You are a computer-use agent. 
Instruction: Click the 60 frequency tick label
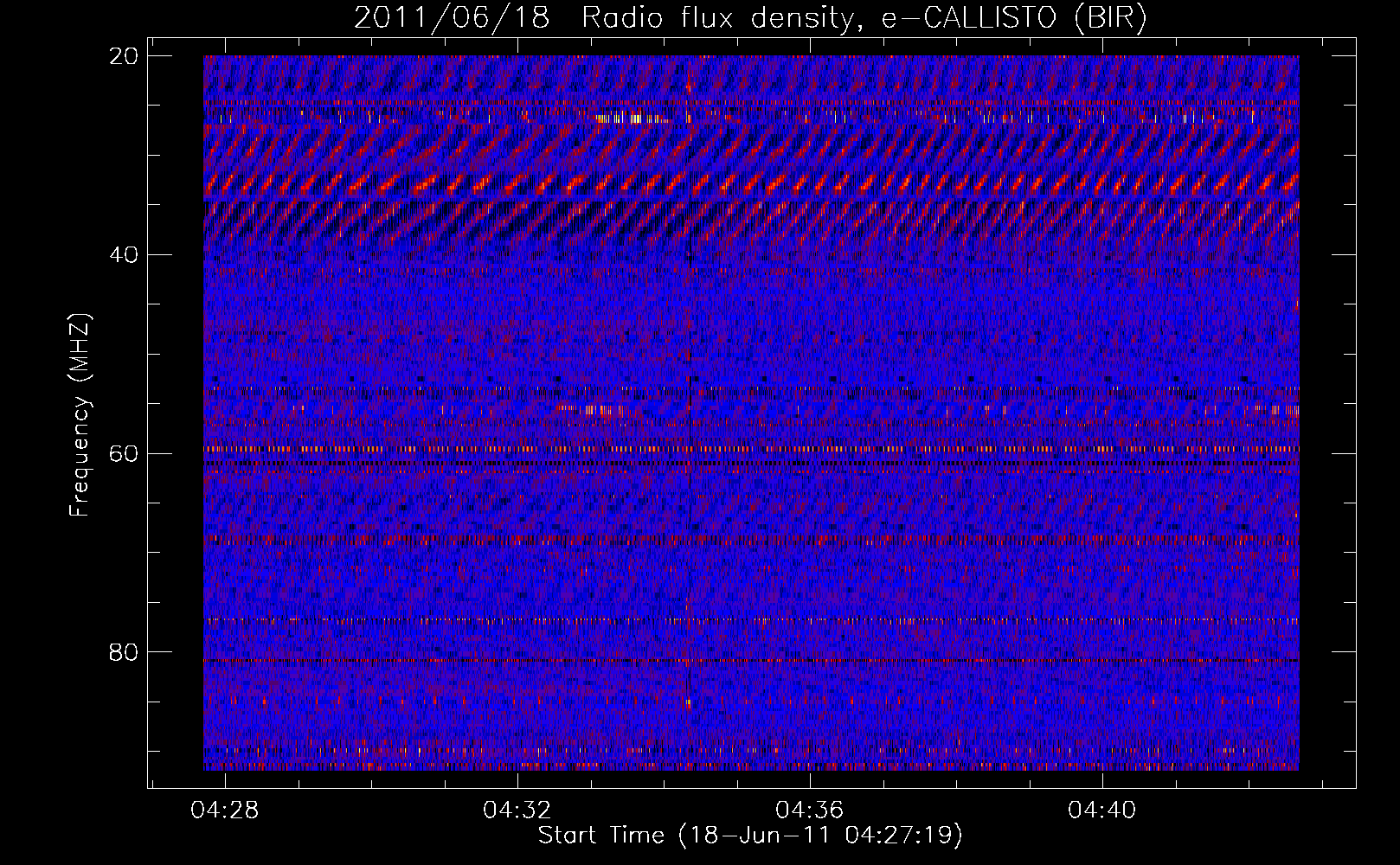click(x=125, y=454)
